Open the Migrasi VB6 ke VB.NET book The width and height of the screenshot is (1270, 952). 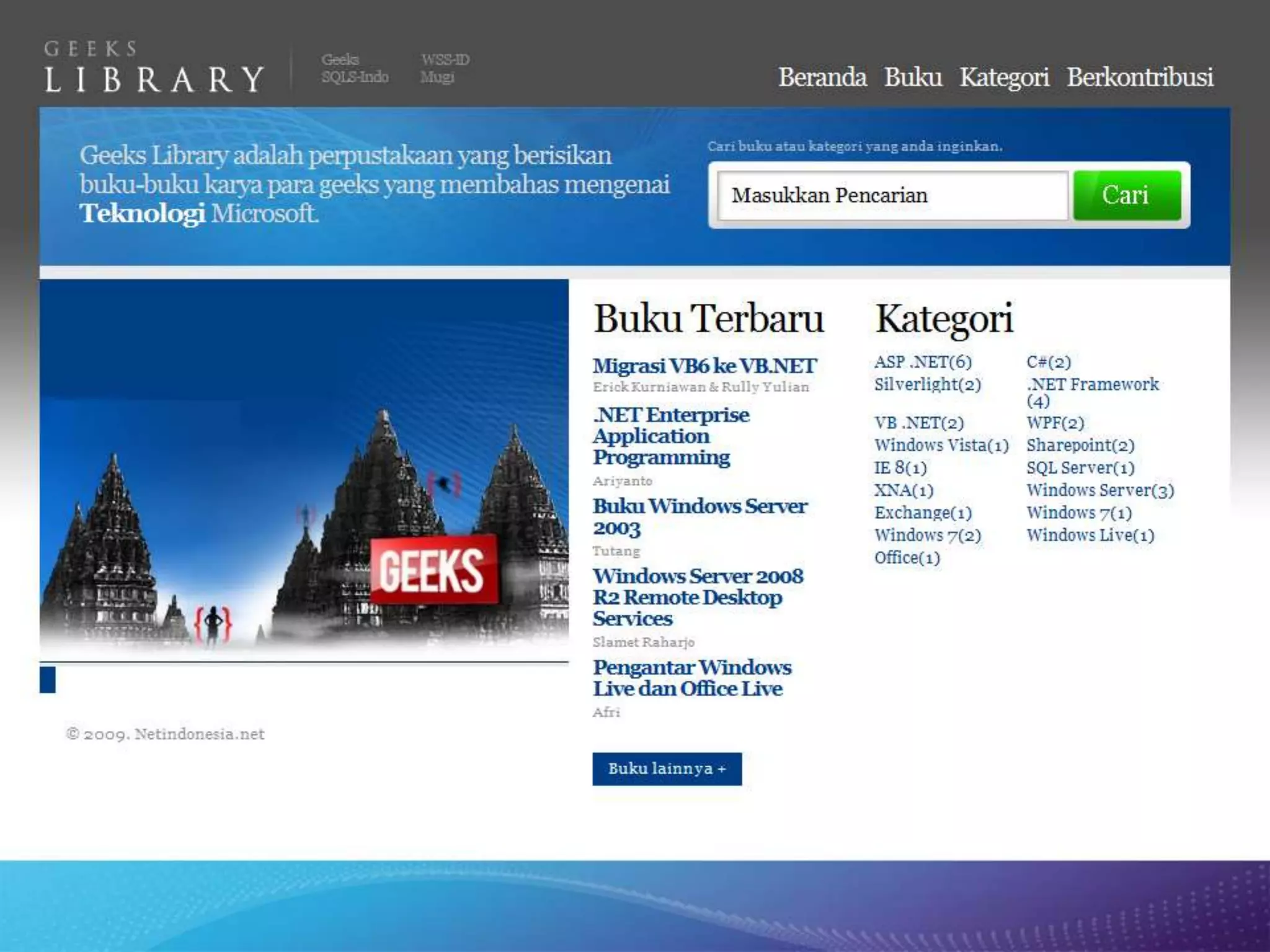[x=704, y=366]
